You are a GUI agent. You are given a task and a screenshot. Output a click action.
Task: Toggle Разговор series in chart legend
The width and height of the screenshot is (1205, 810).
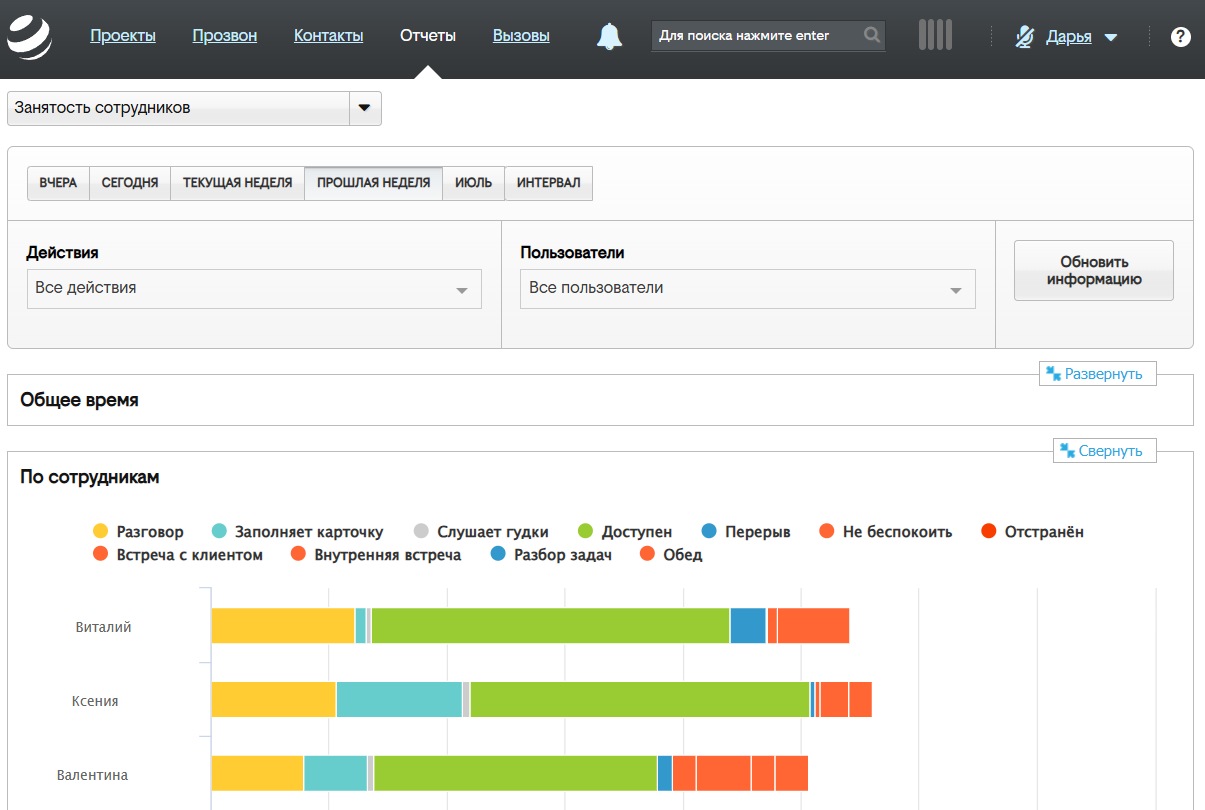(138, 532)
